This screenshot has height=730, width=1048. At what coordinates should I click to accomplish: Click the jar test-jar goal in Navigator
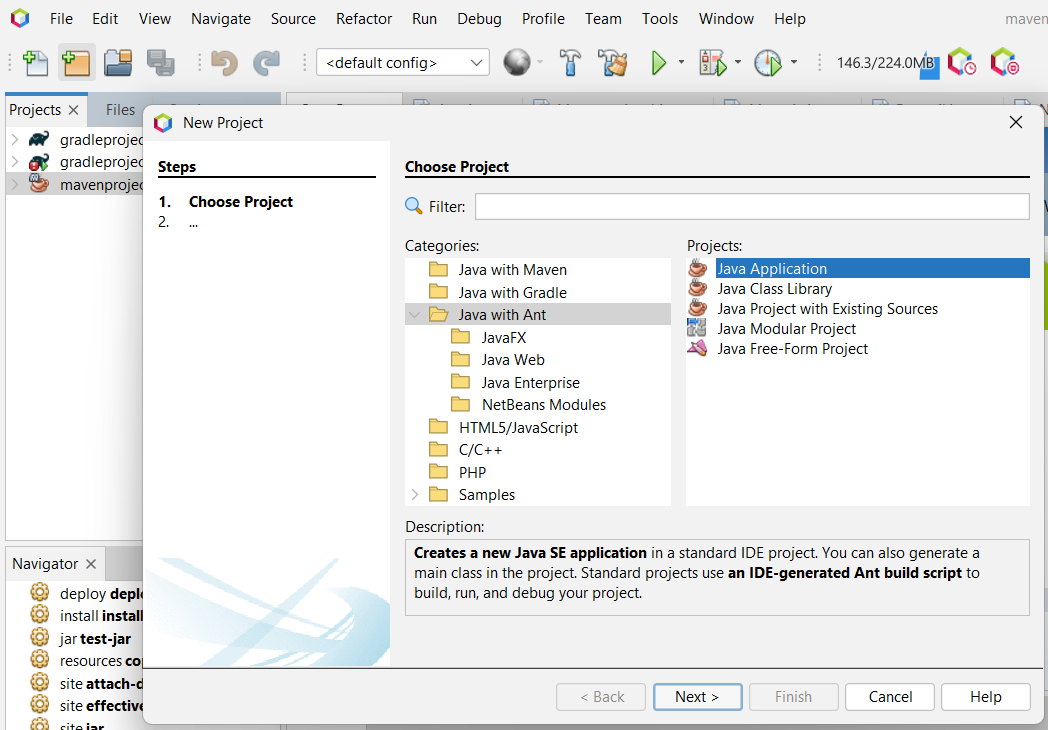(95, 638)
